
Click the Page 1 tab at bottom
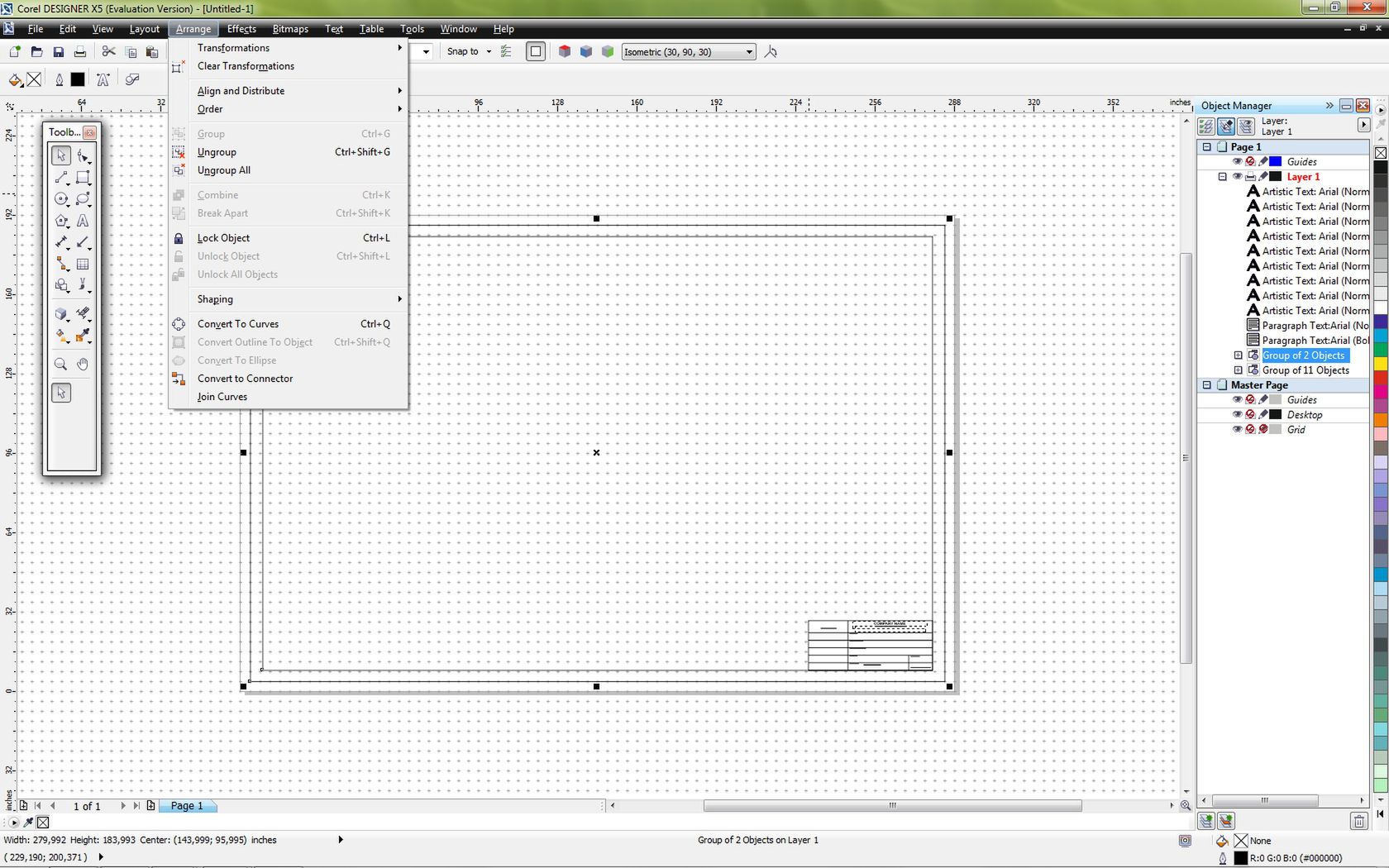187,806
